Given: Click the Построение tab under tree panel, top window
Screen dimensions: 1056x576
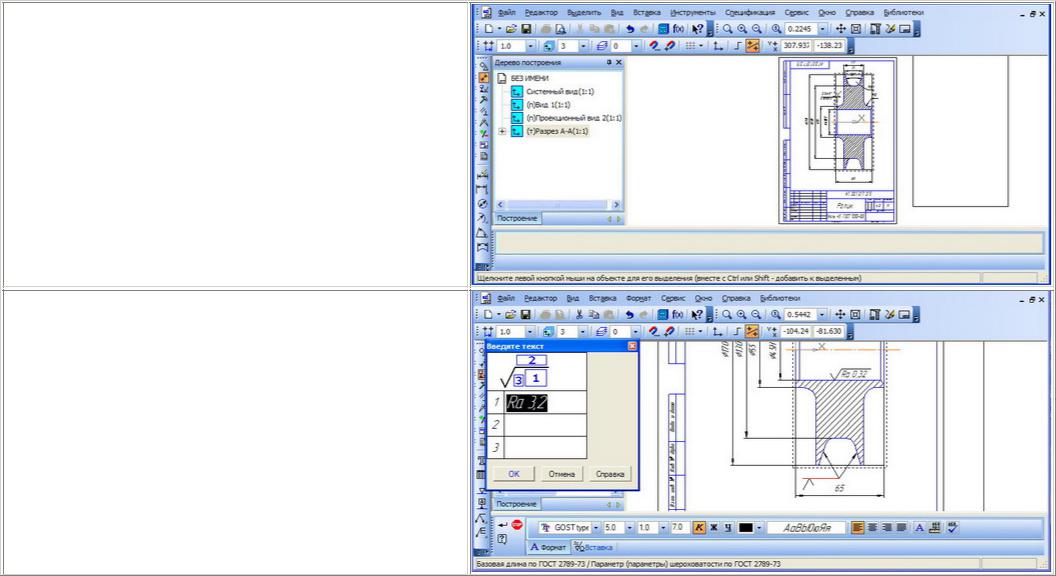Looking at the screenshot, I should click(517, 218).
